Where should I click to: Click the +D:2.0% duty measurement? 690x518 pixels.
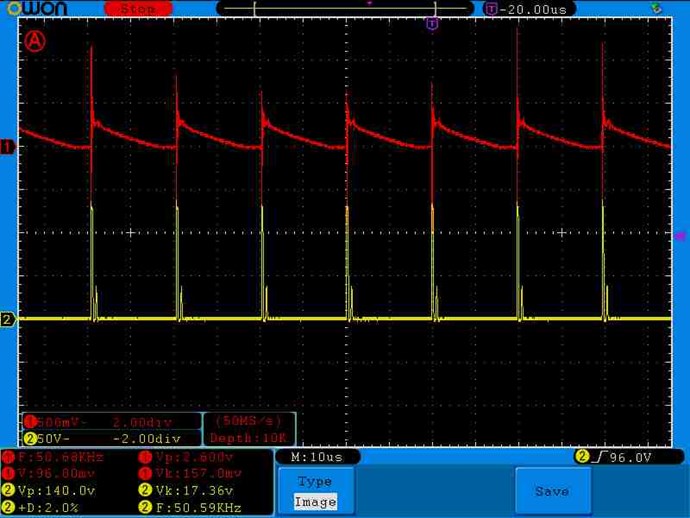pos(41,507)
